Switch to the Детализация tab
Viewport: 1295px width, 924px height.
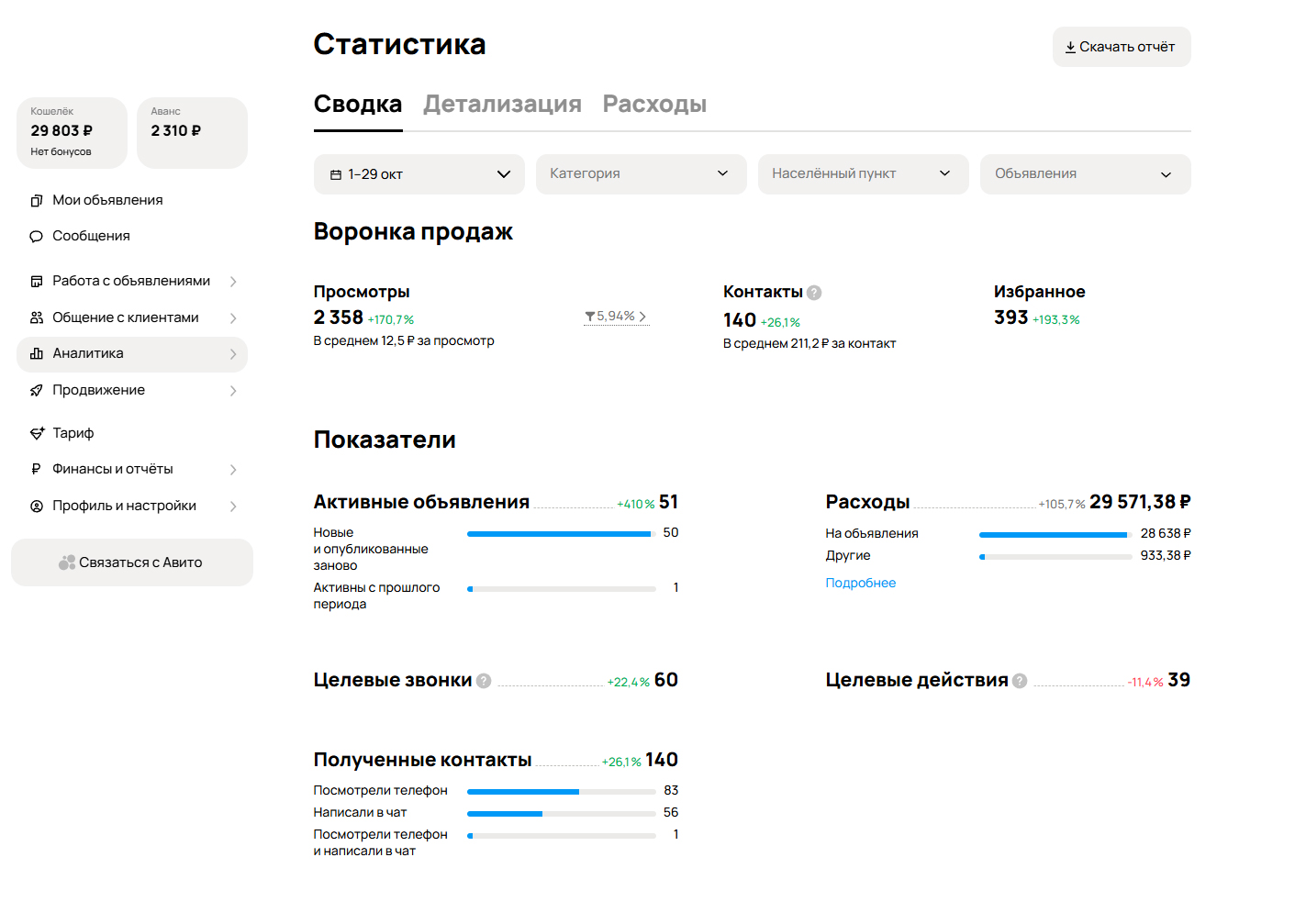coord(502,105)
